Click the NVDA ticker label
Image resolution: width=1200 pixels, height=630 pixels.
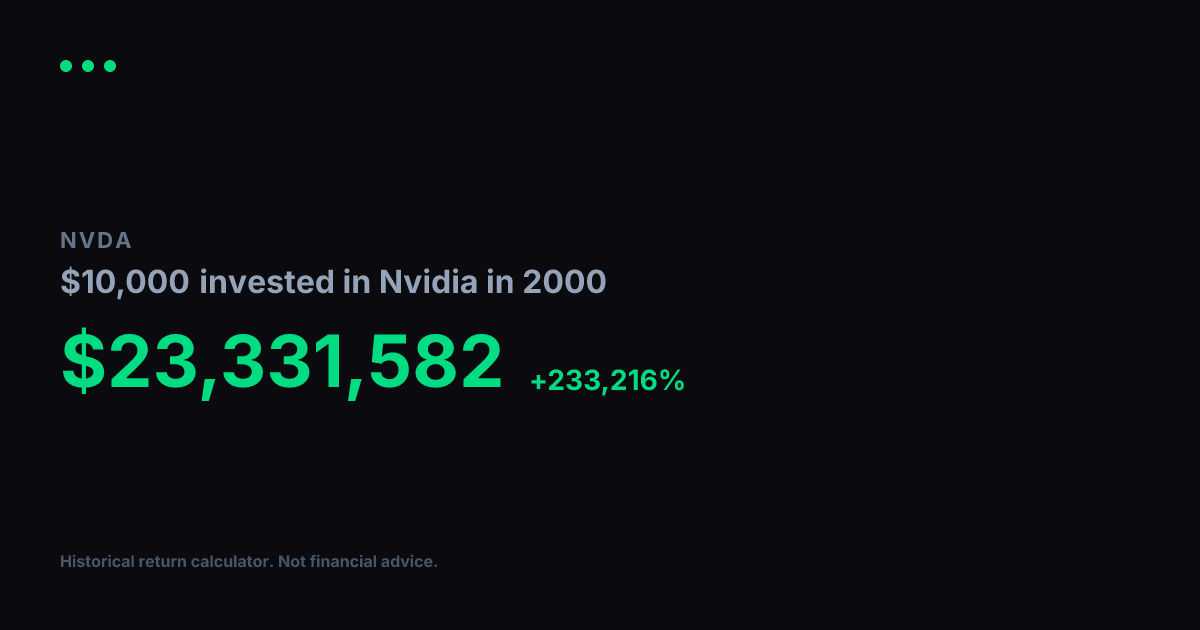tap(96, 240)
